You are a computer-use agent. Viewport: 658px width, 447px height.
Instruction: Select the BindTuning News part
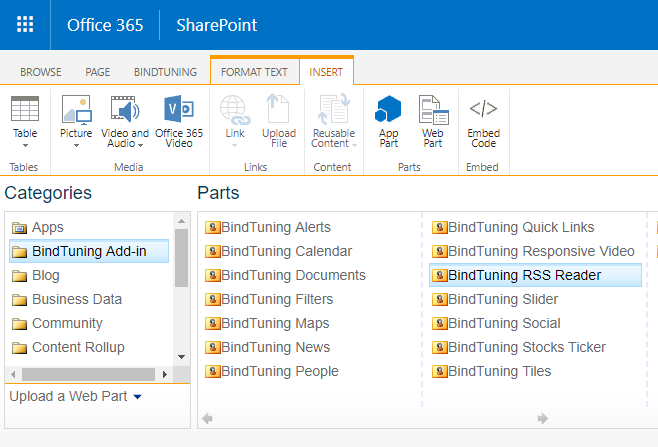[267, 347]
